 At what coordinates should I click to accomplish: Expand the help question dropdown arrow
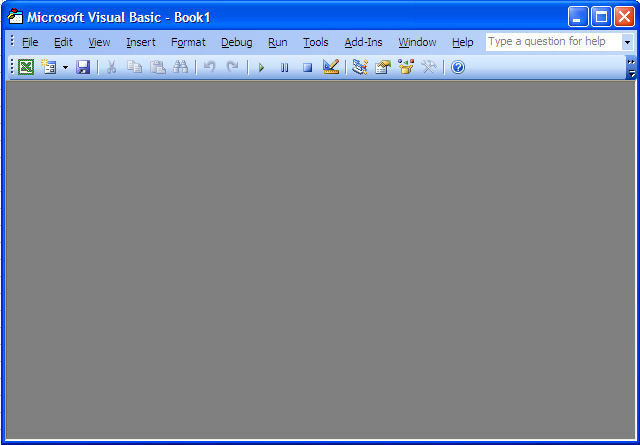pos(627,42)
